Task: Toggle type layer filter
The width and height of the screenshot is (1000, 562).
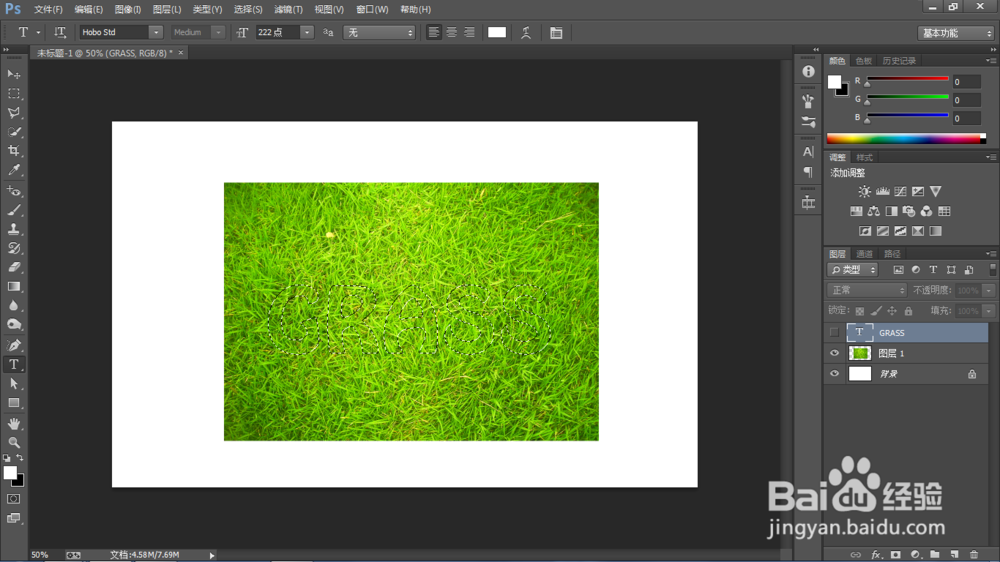Action: point(933,270)
